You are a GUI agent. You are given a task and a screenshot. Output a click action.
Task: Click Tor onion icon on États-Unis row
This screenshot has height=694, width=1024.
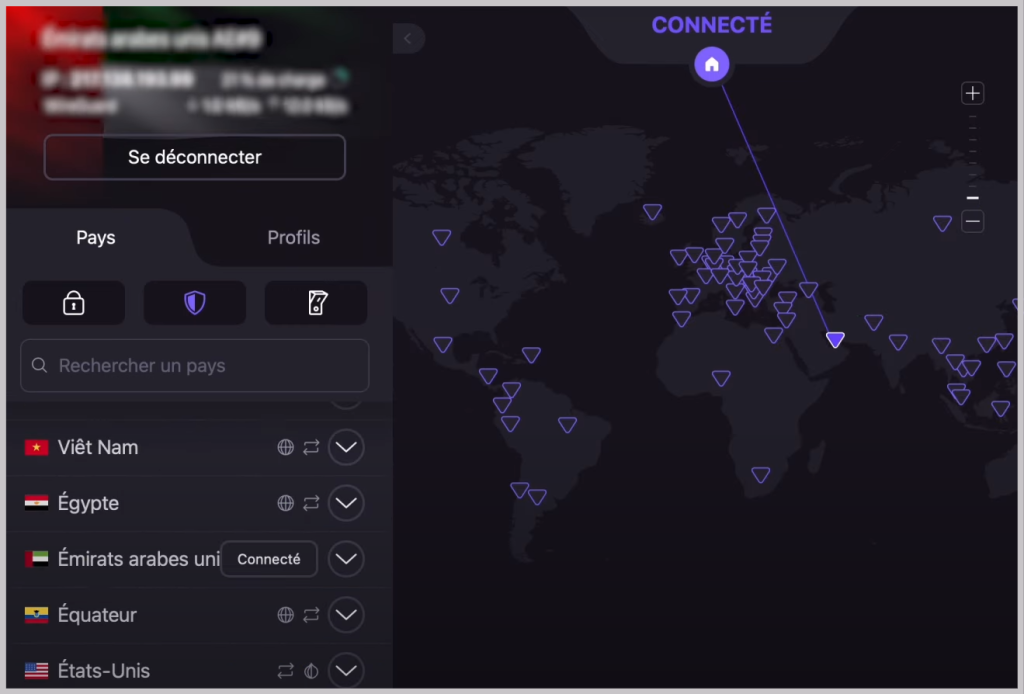[x=312, y=670]
